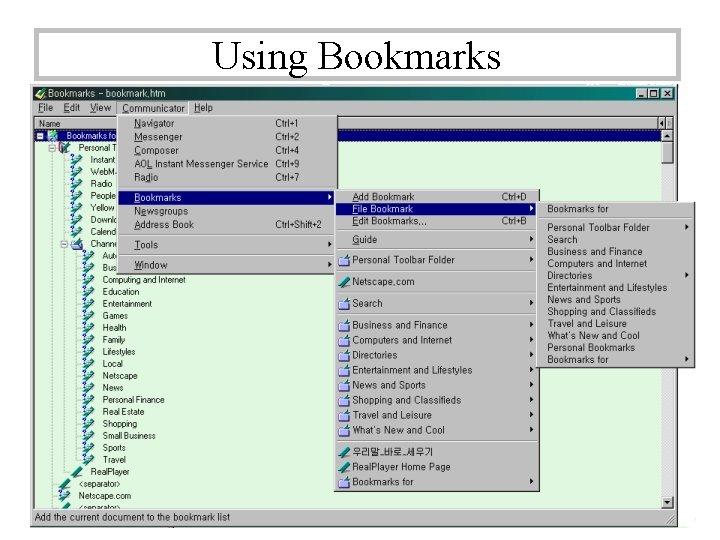Click Business and Finance folder icon in submenu
Screen dimensions: 720x540
(344, 326)
